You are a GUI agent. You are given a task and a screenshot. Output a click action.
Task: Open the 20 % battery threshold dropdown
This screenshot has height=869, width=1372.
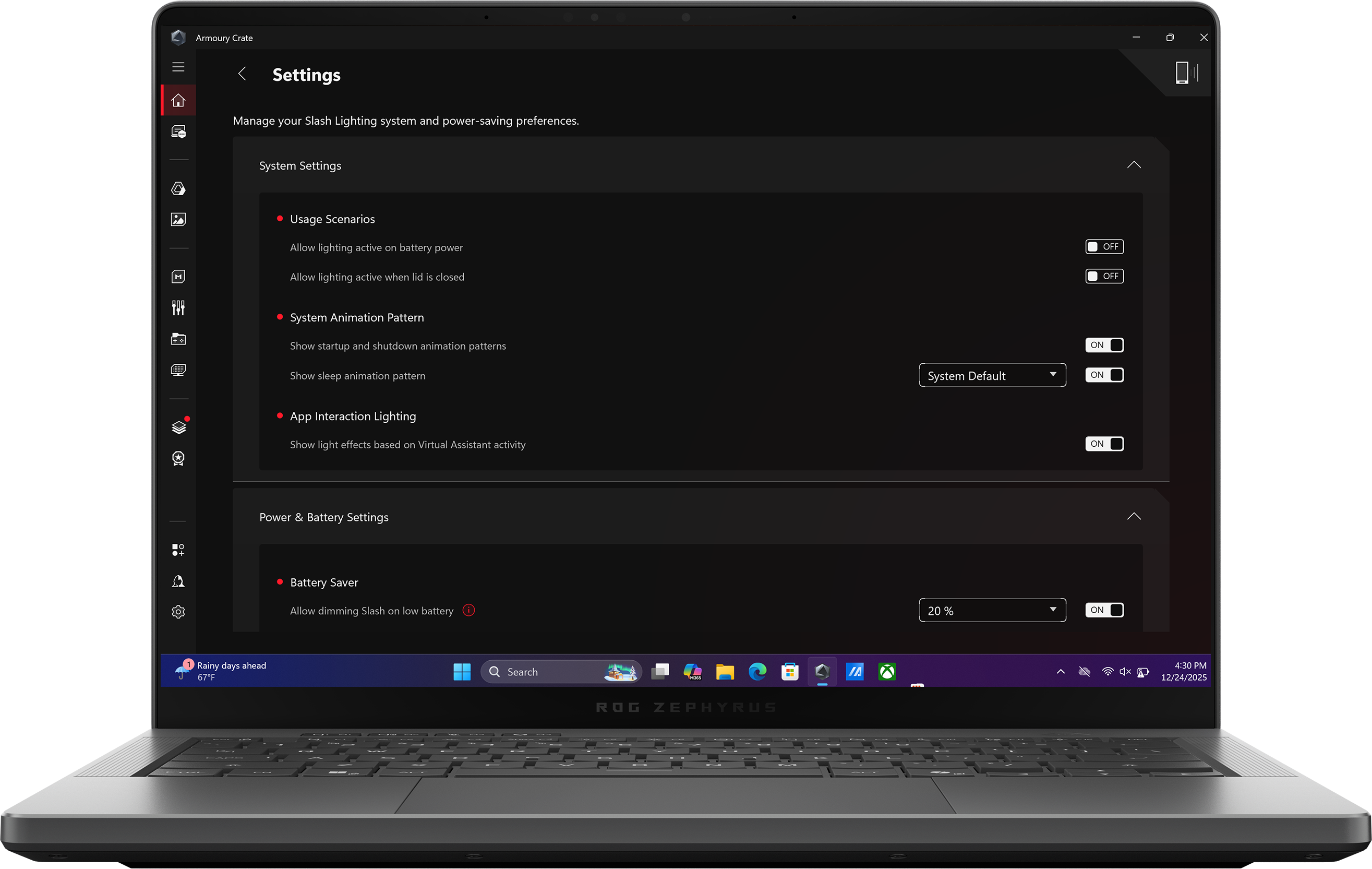coord(991,610)
